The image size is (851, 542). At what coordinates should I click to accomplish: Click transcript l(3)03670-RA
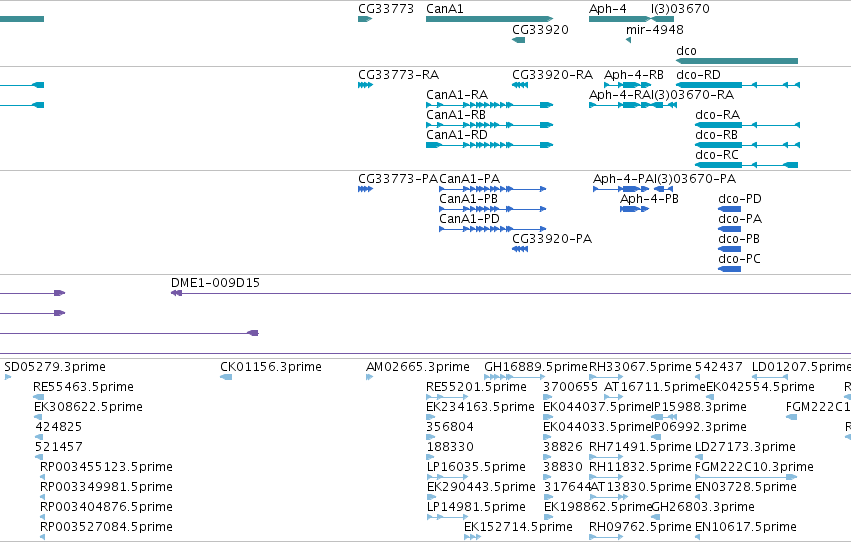(x=665, y=105)
